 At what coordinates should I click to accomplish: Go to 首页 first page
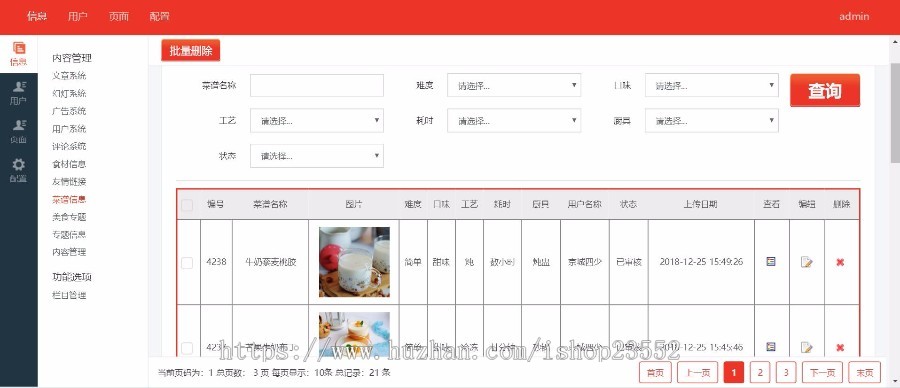tap(655, 373)
